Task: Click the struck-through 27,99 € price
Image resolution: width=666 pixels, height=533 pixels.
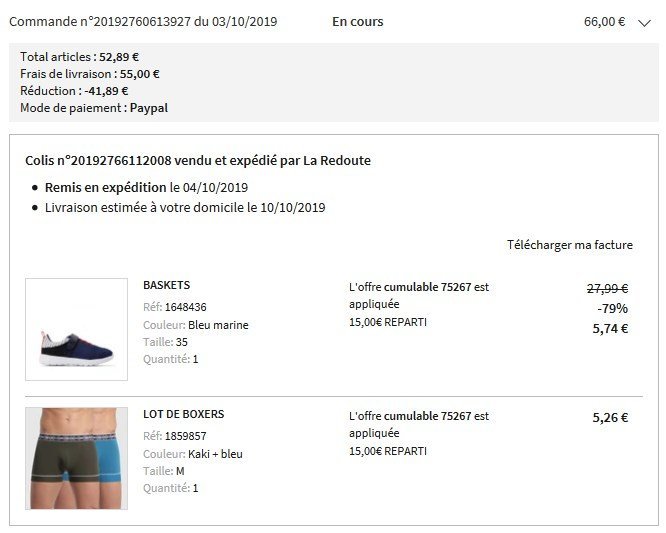Action: click(607, 289)
